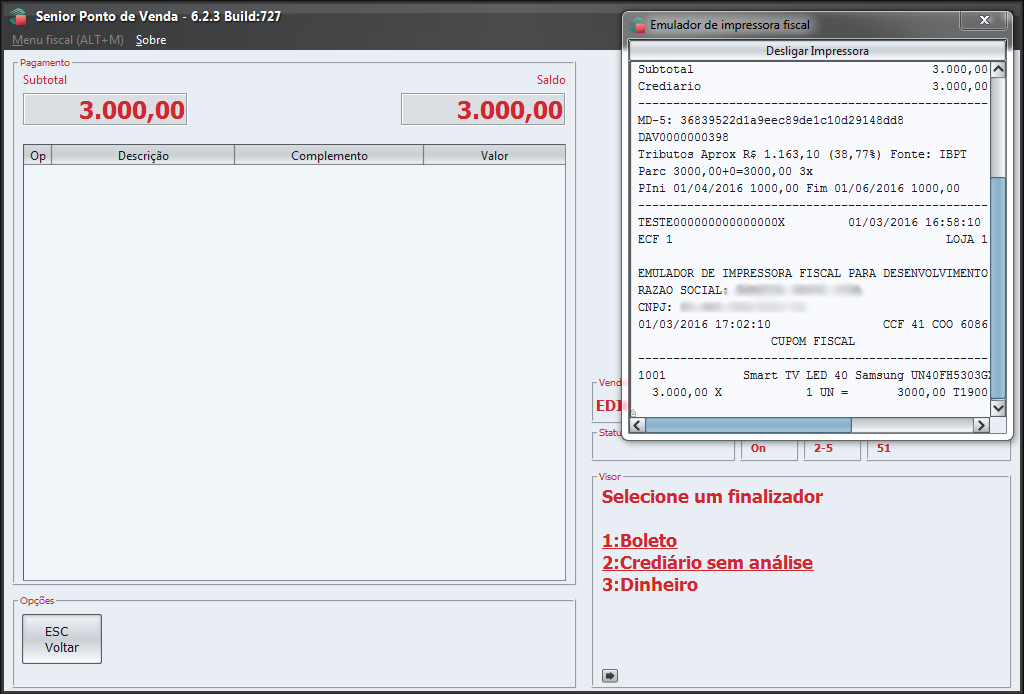Click scroll up arrow in printer emulator

998,69
